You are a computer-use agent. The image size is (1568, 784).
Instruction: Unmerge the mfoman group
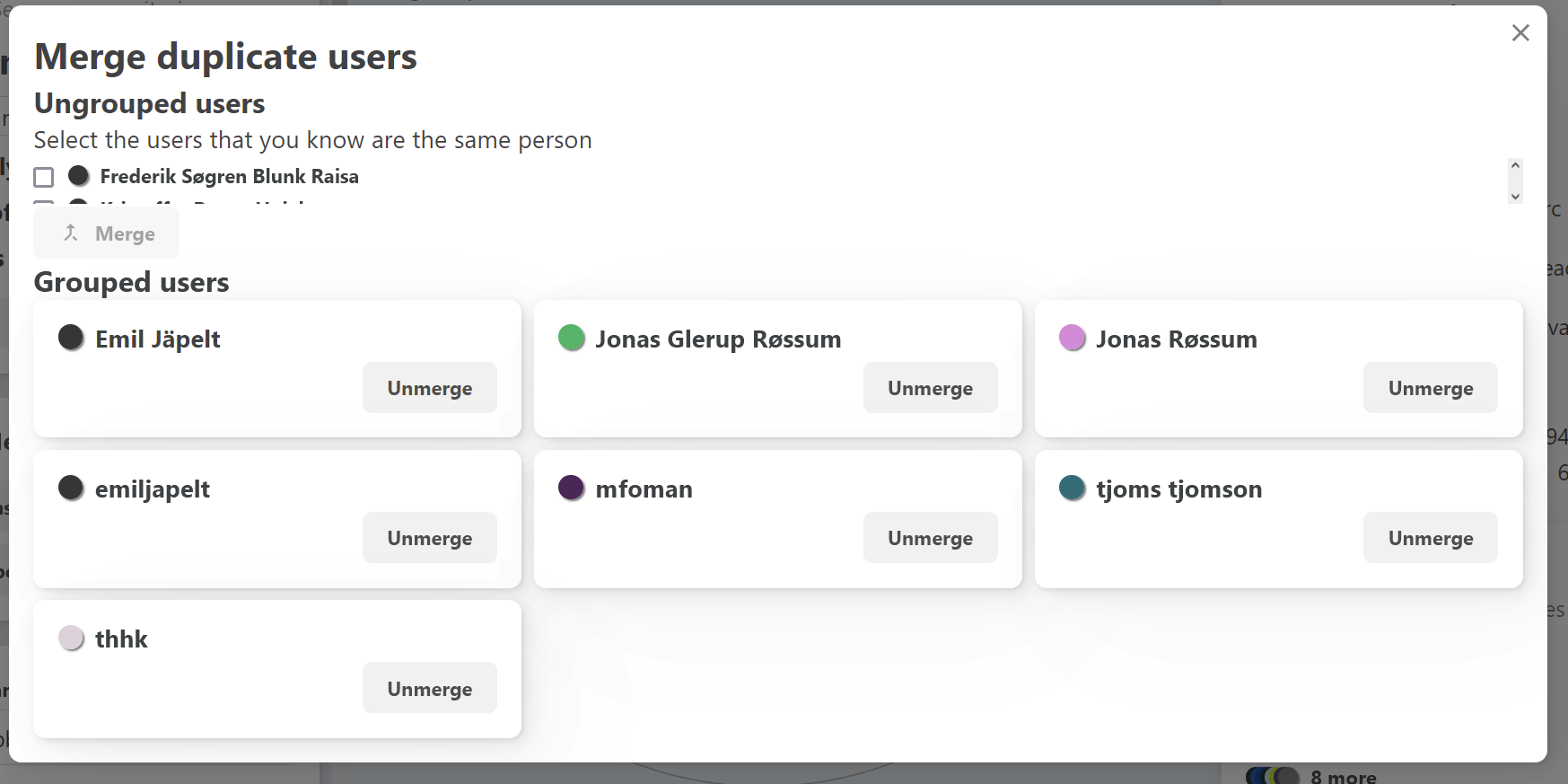pos(930,537)
